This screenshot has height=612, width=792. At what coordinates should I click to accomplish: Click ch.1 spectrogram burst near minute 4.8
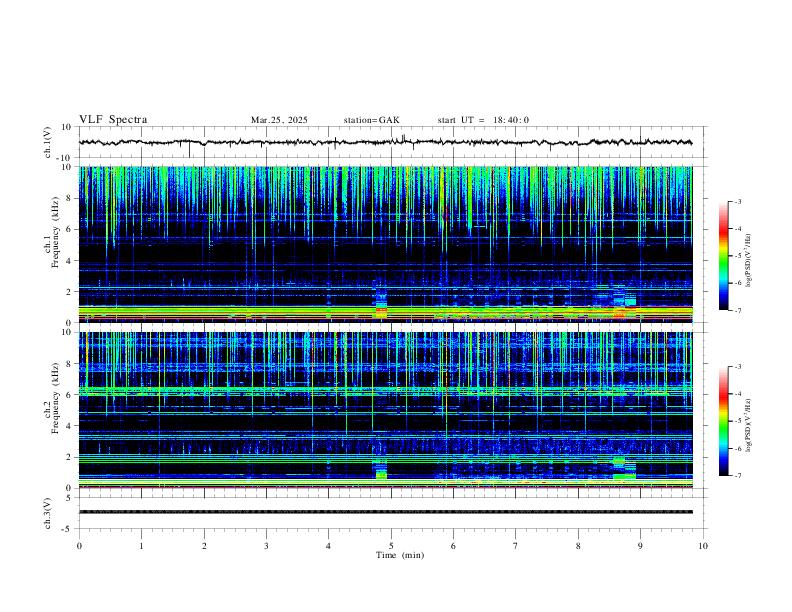pyautogui.click(x=381, y=303)
